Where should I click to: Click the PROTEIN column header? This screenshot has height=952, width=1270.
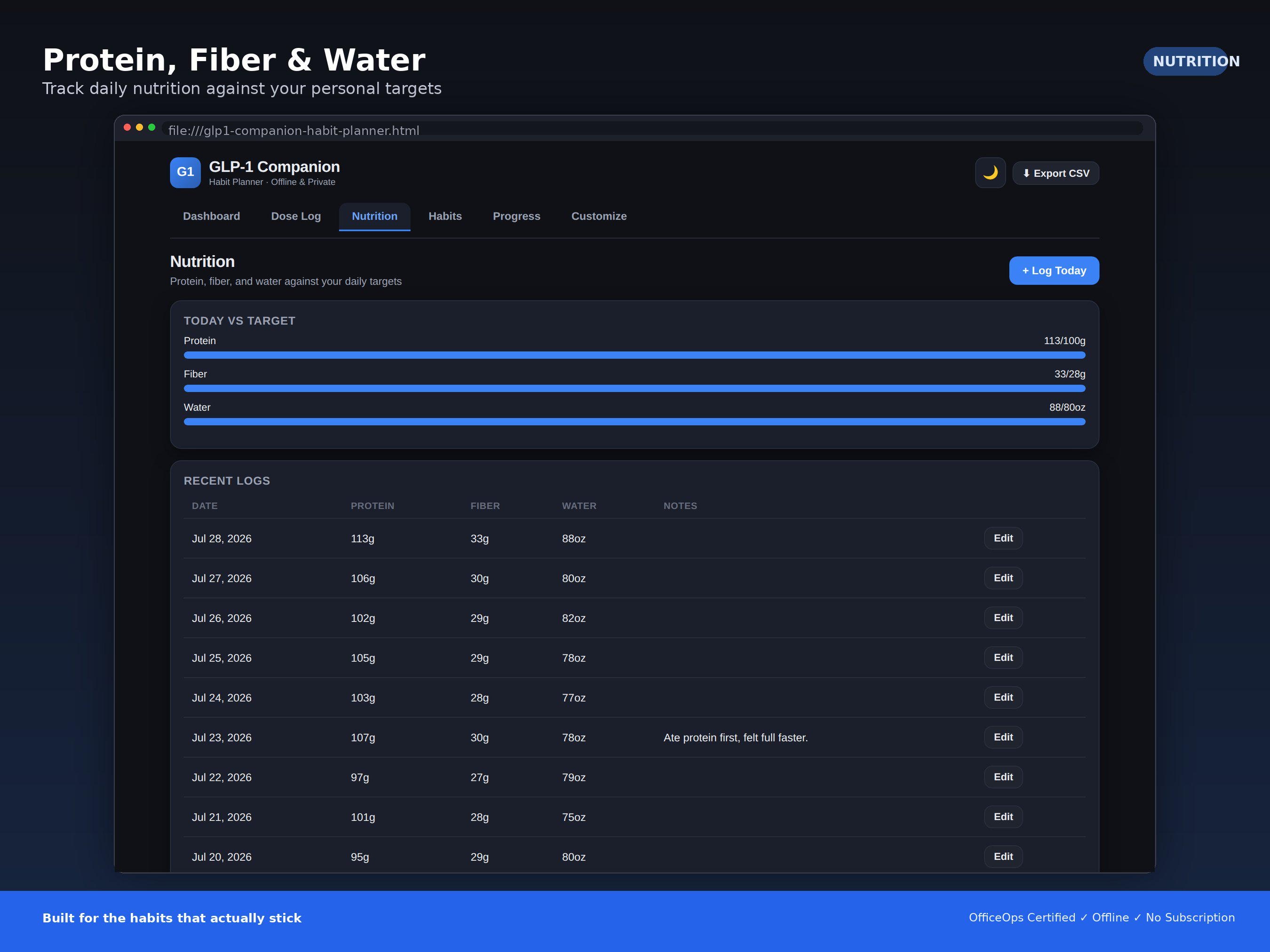(x=373, y=505)
